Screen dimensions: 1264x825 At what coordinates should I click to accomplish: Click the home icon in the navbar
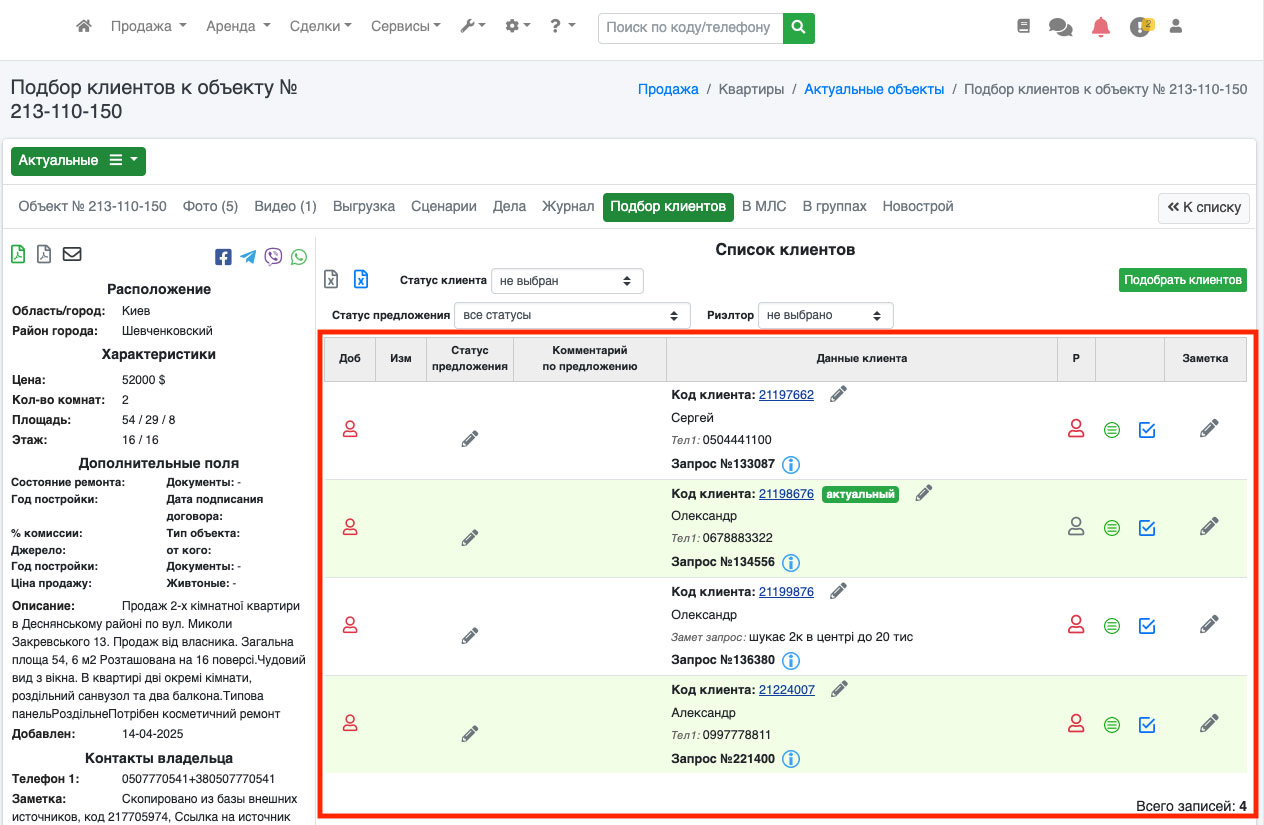coord(84,27)
